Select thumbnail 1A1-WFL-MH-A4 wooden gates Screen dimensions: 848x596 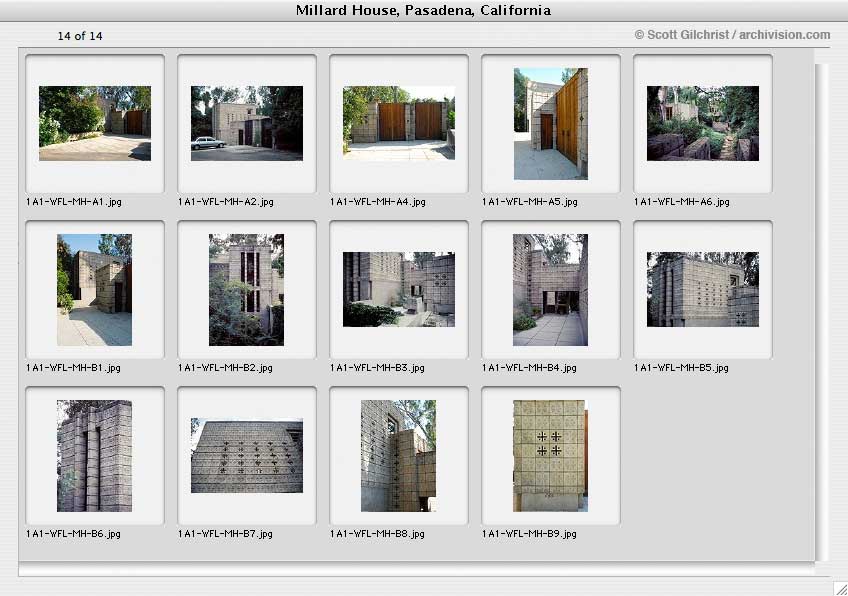click(x=399, y=123)
